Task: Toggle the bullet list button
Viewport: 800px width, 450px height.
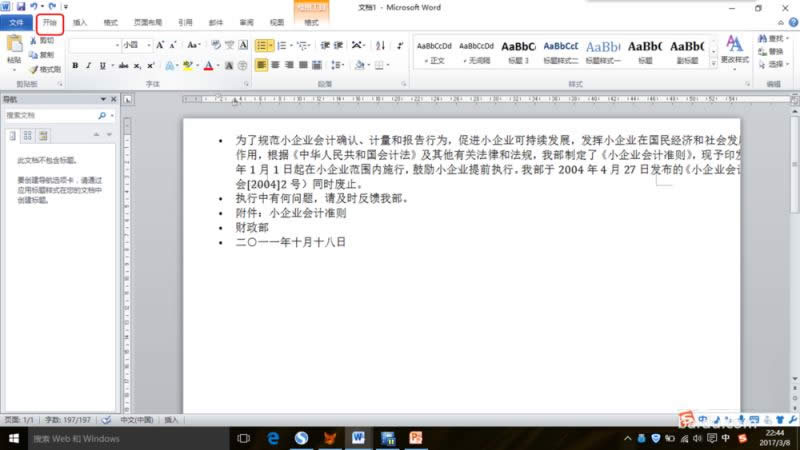Action: [261, 45]
